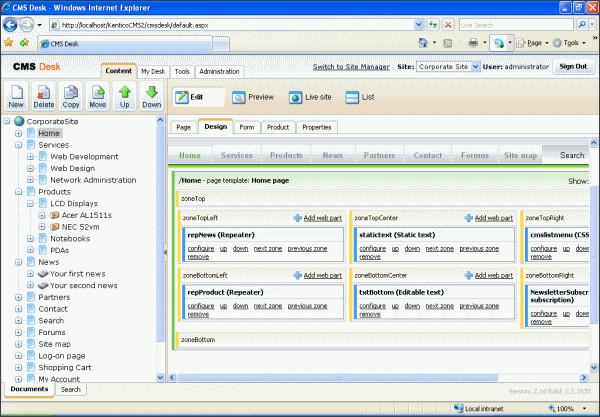
Task: Click the browser Stop icon
Action: (448, 25)
